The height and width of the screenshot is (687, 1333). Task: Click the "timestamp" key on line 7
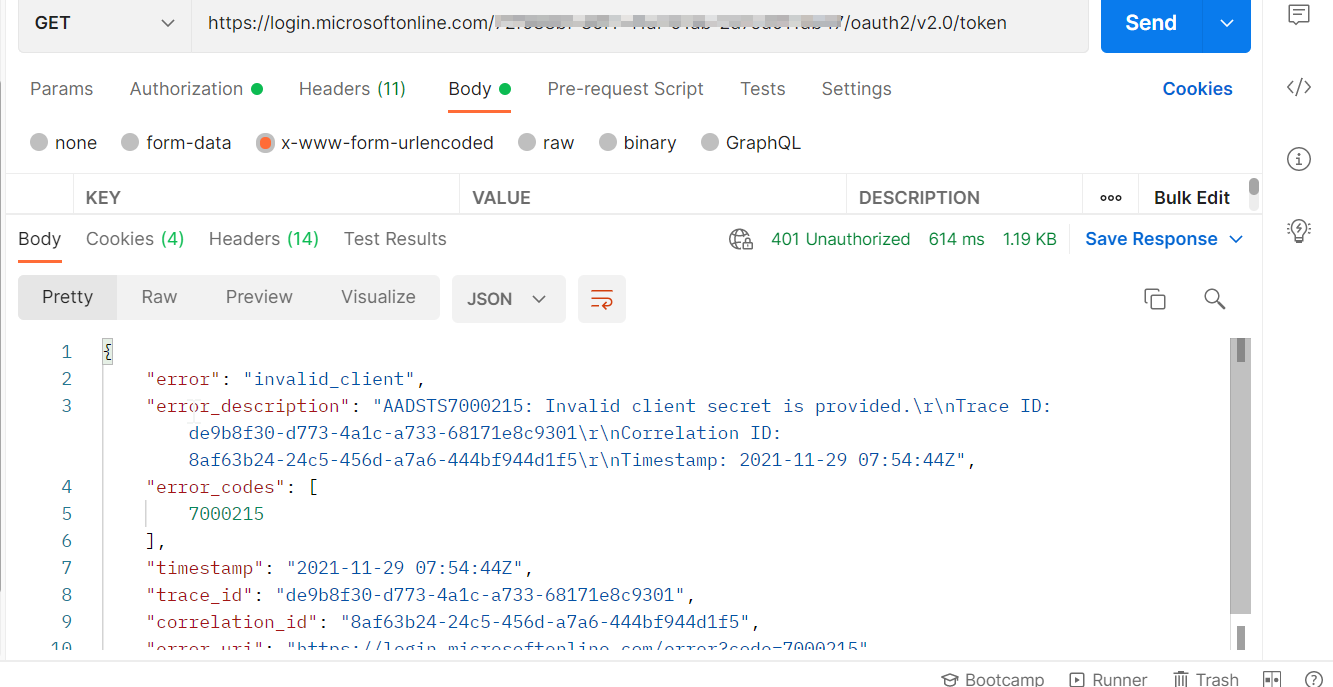(204, 568)
